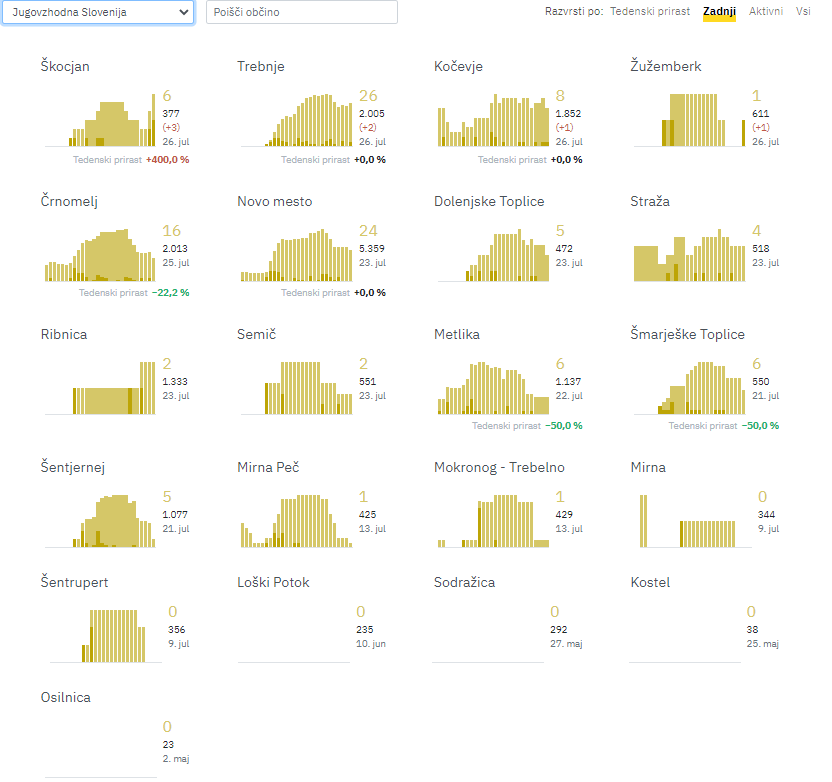Click the "2. maj" date in Osilnica

176,759
